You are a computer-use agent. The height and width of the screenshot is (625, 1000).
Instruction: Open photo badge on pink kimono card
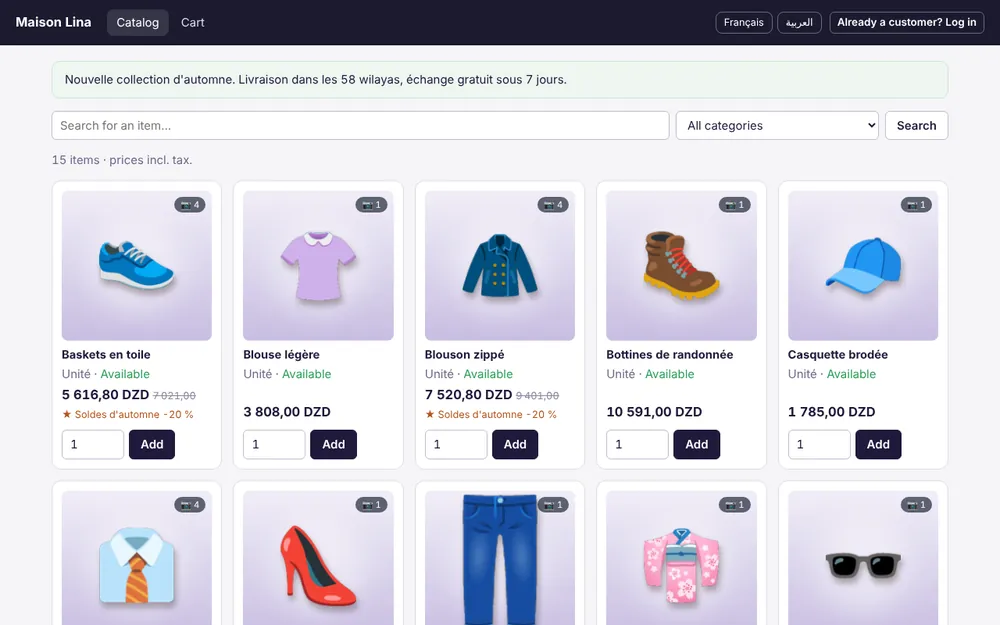[x=734, y=504]
